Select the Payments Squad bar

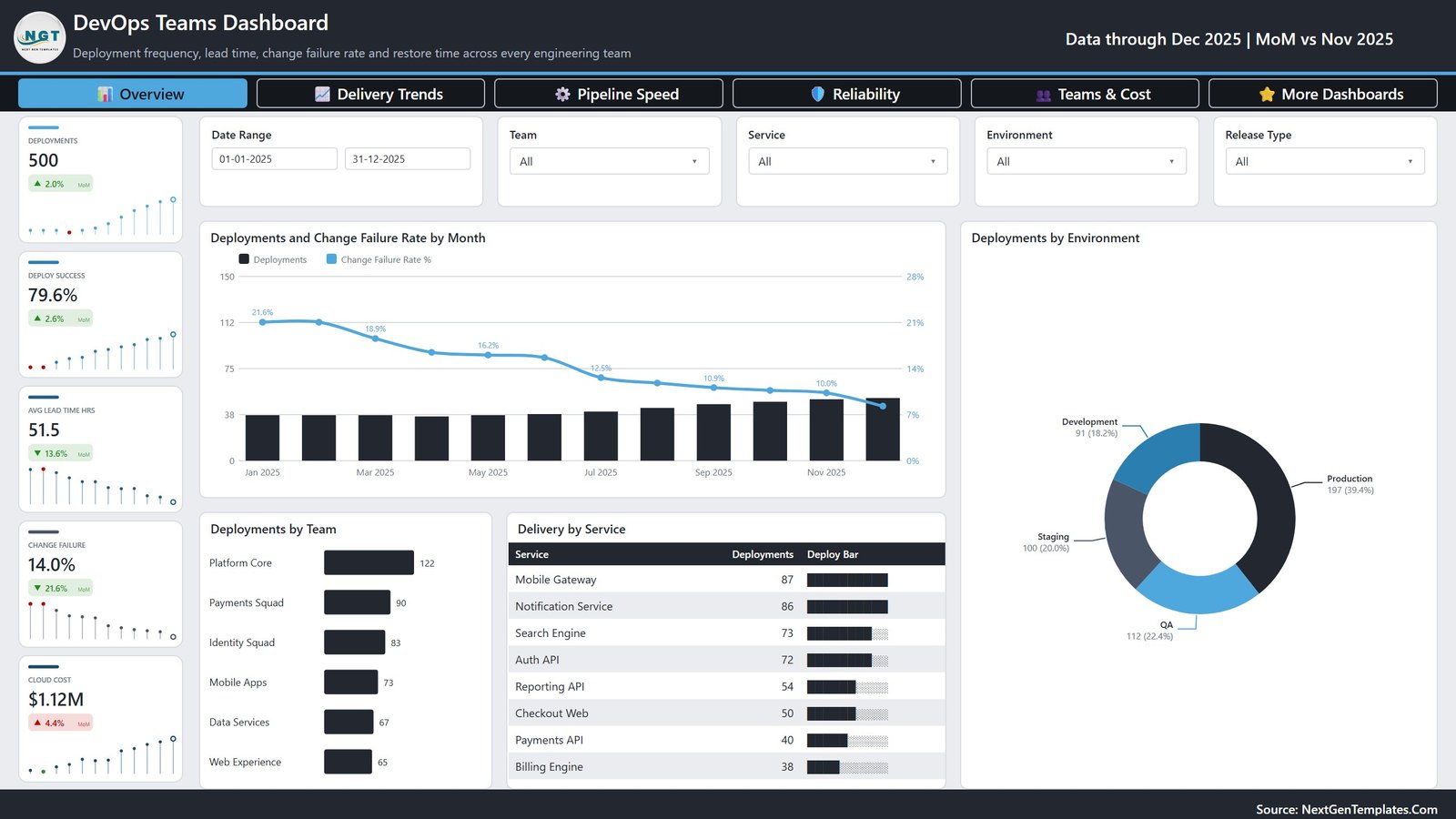pyautogui.click(x=357, y=602)
